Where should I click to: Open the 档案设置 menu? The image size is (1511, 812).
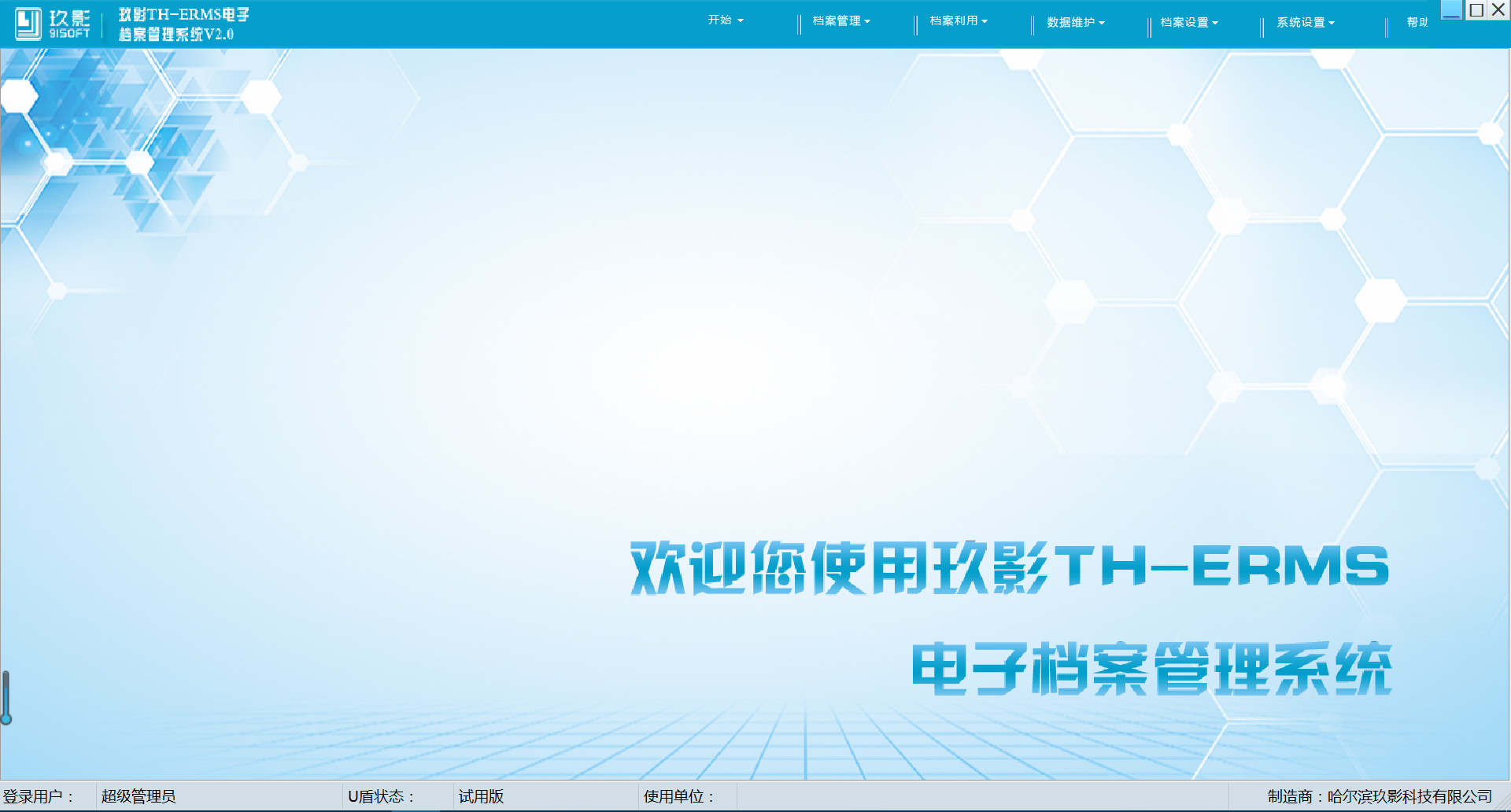pos(1189,23)
